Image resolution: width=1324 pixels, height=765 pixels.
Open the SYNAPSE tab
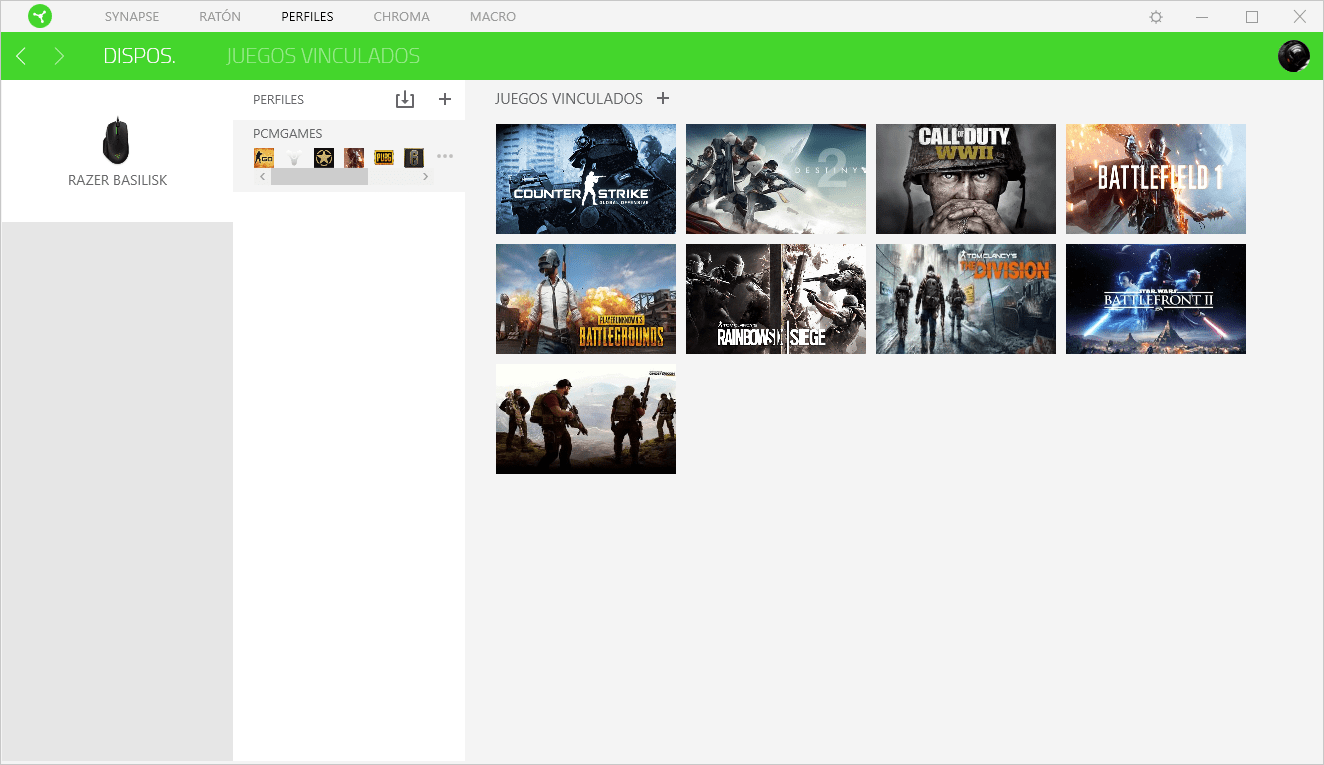pyautogui.click(x=132, y=17)
